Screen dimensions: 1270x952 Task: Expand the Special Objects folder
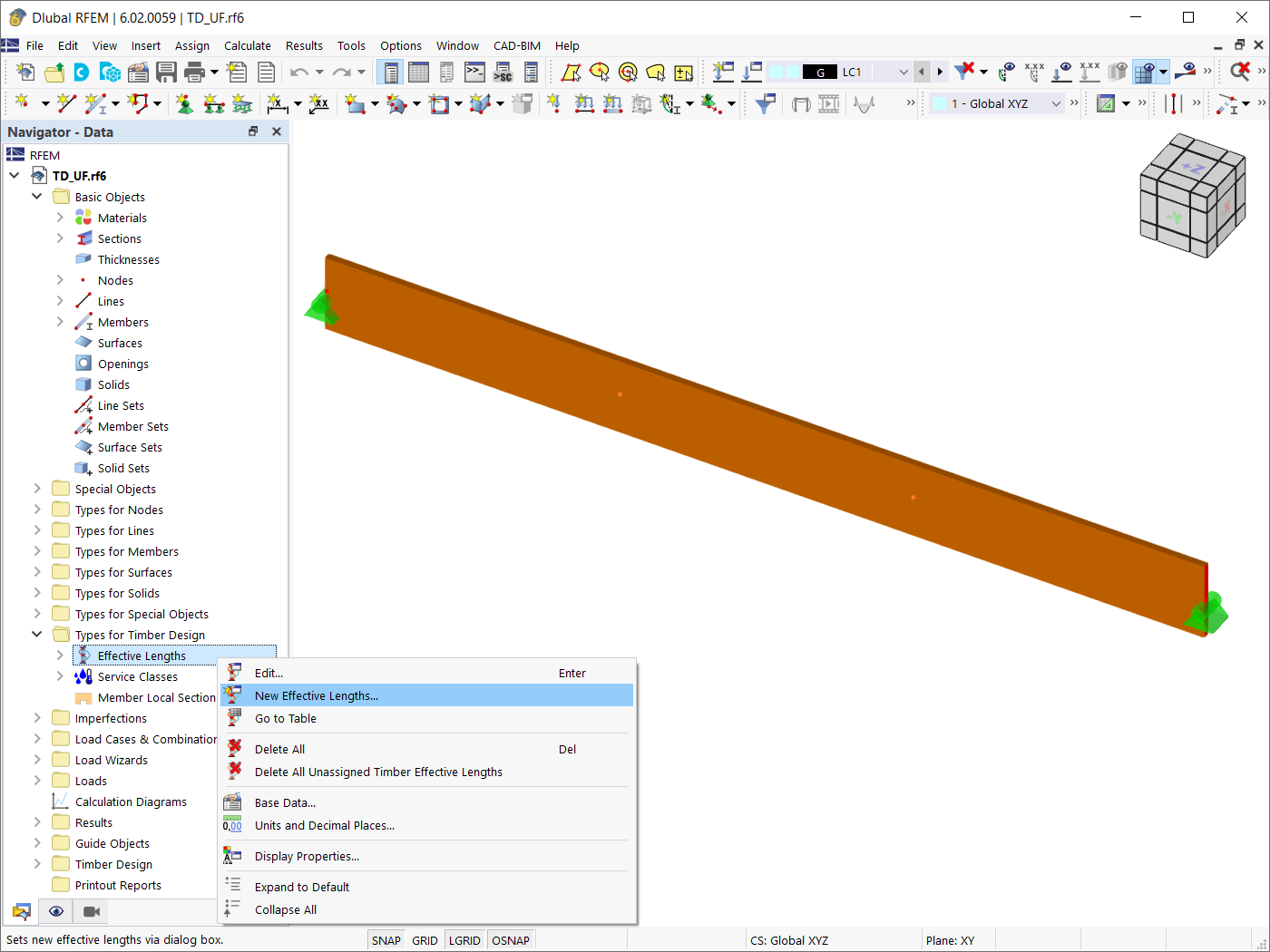pos(37,489)
